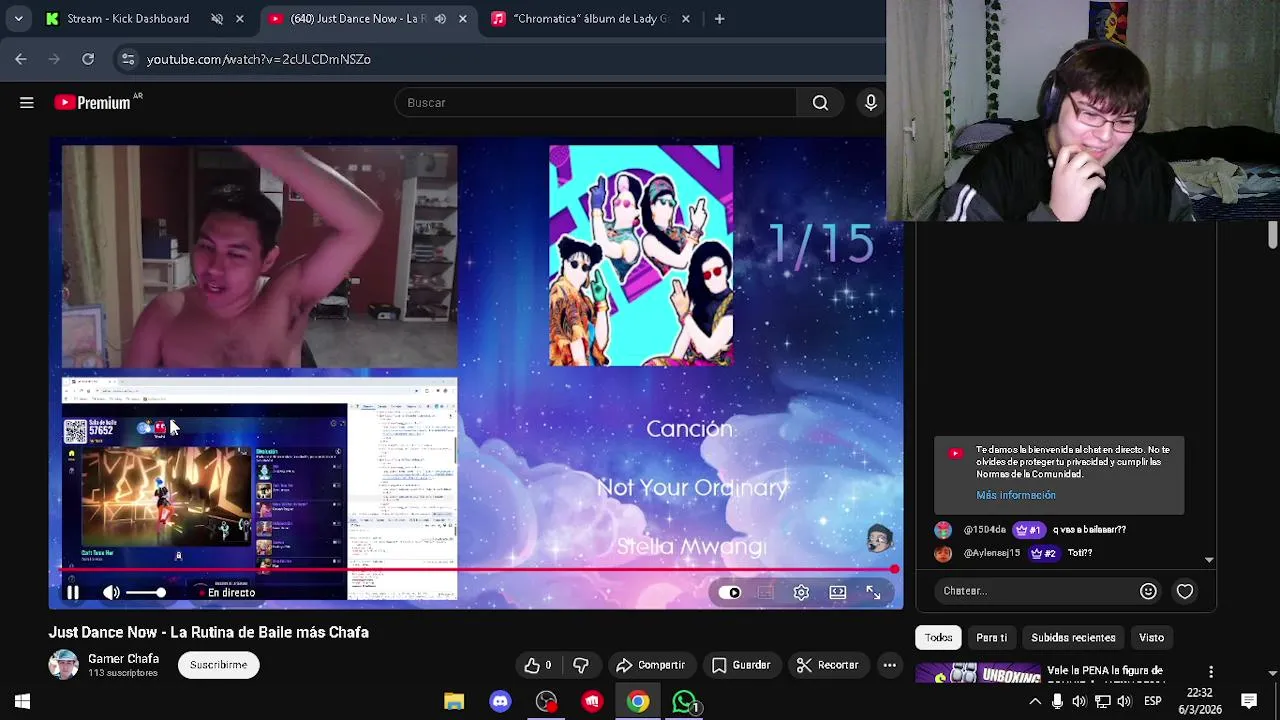Click the search magnifier button
Viewport: 1280px width, 720px height.
820,102
